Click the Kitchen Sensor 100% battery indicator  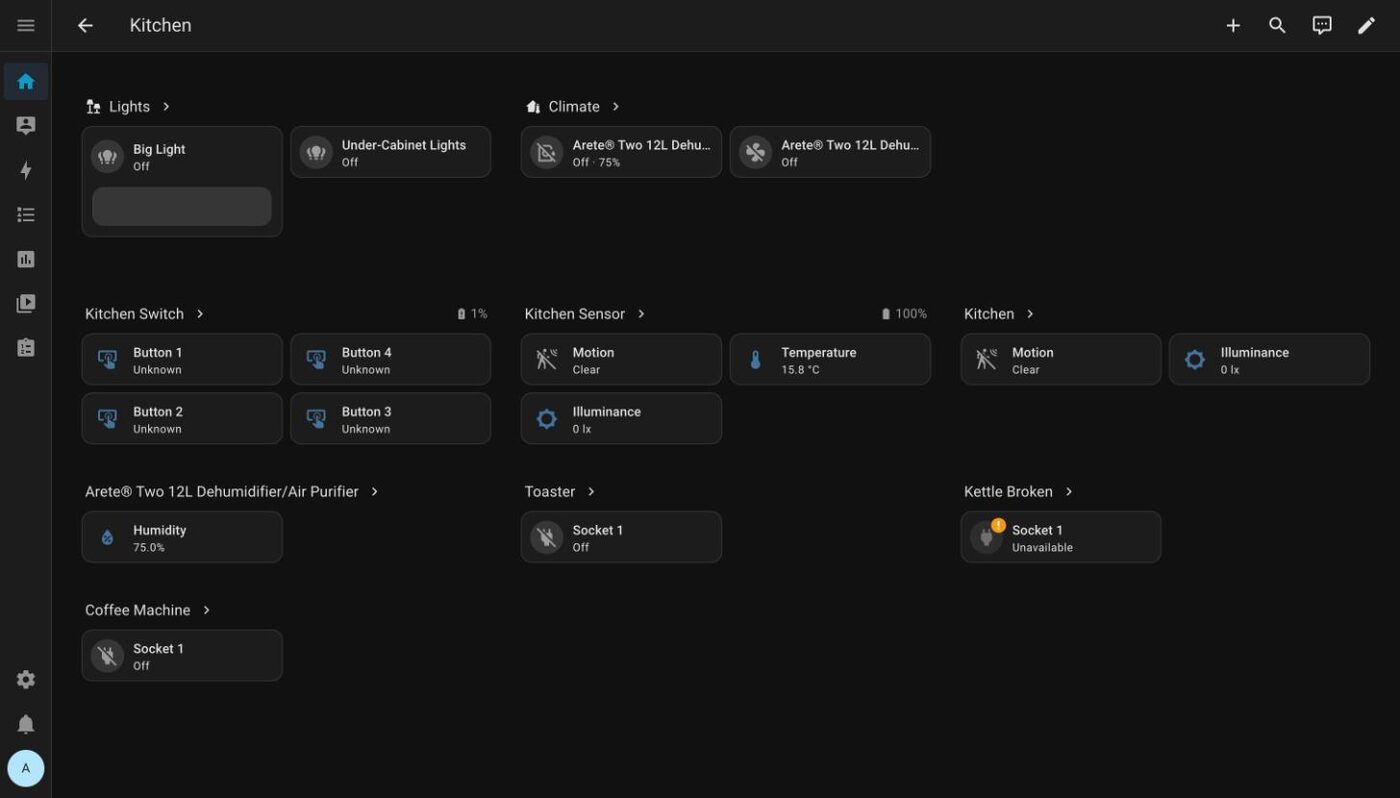click(x=904, y=314)
